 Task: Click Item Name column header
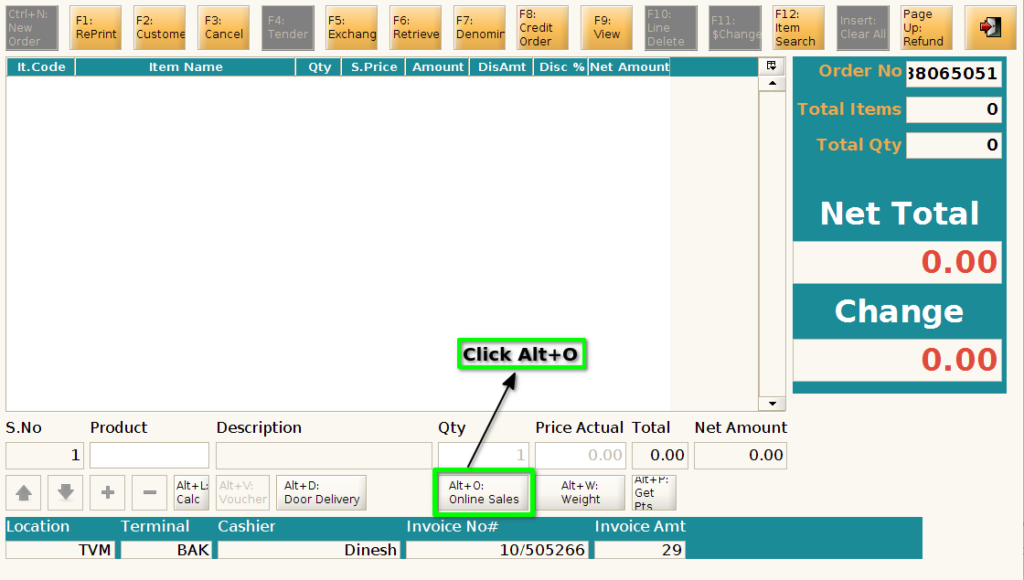coord(185,67)
